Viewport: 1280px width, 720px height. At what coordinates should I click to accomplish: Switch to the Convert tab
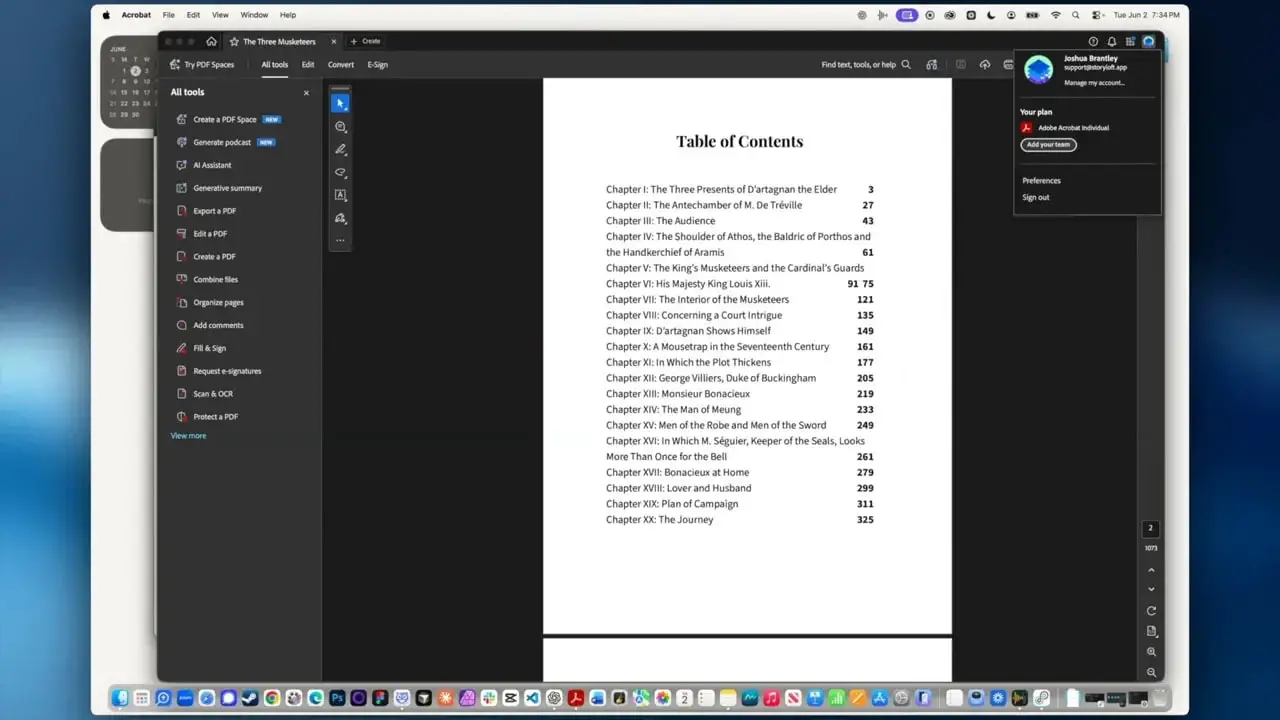(341, 64)
